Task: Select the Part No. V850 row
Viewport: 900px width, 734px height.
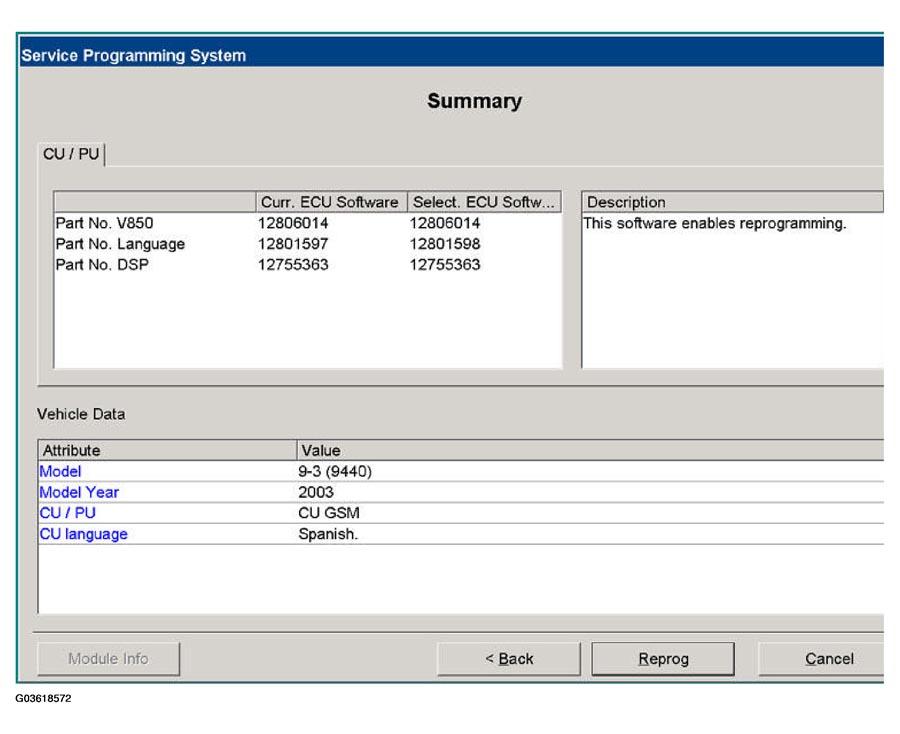Action: (x=307, y=223)
